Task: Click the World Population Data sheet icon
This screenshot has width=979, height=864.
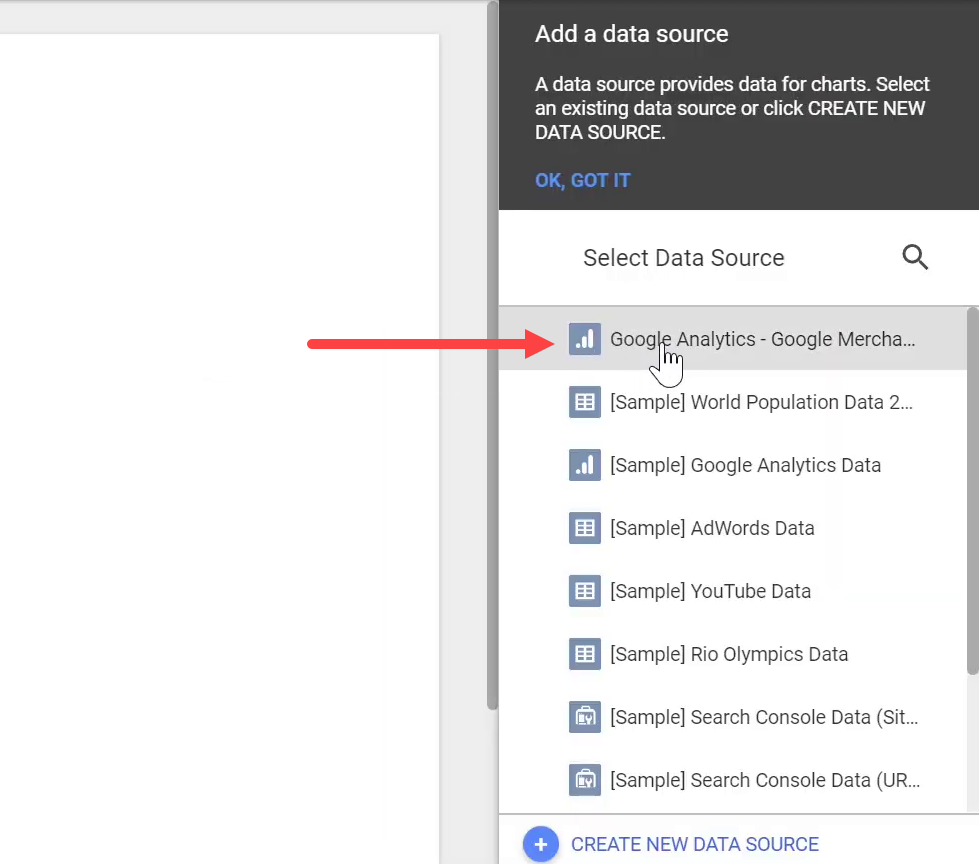Action: click(584, 402)
